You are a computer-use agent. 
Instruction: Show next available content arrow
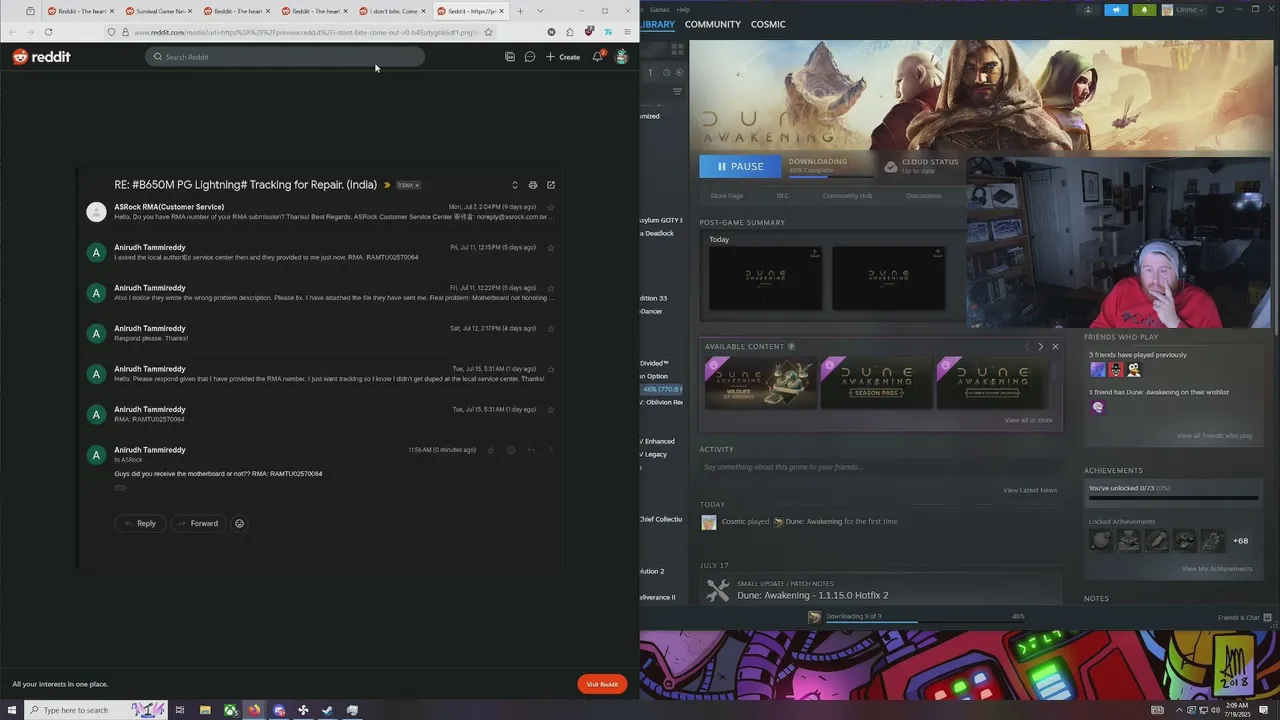coord(1040,347)
